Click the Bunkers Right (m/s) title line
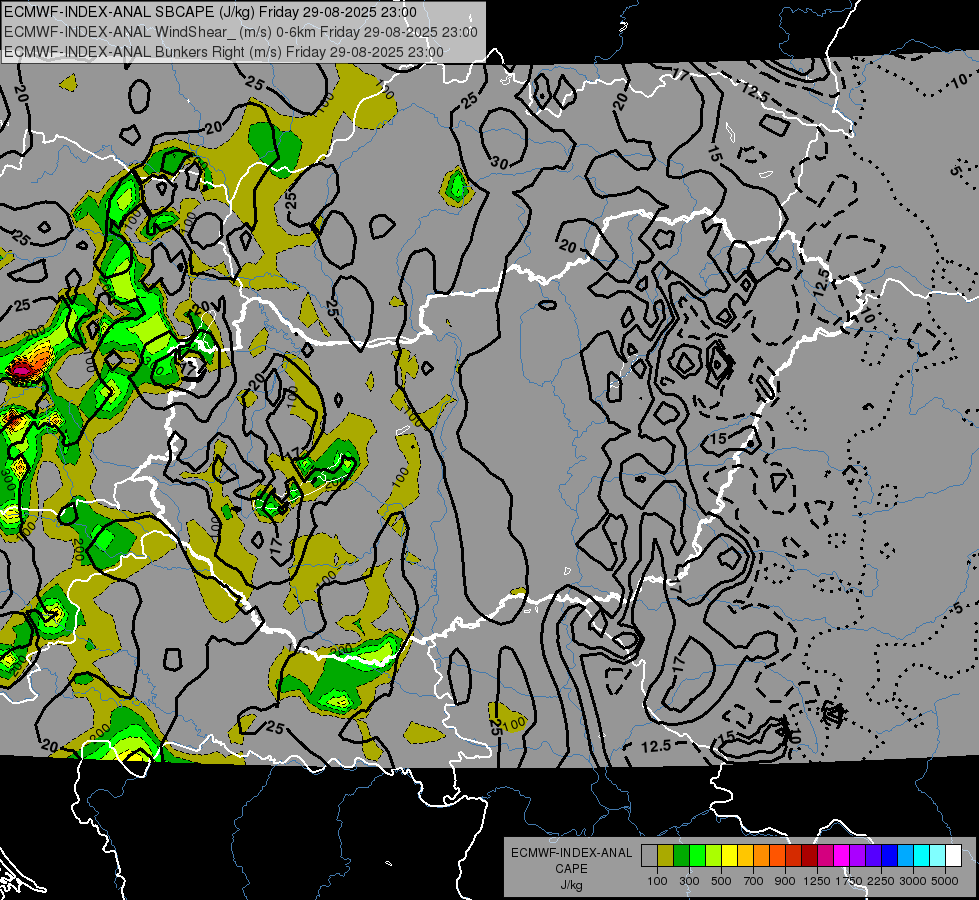 [224, 52]
